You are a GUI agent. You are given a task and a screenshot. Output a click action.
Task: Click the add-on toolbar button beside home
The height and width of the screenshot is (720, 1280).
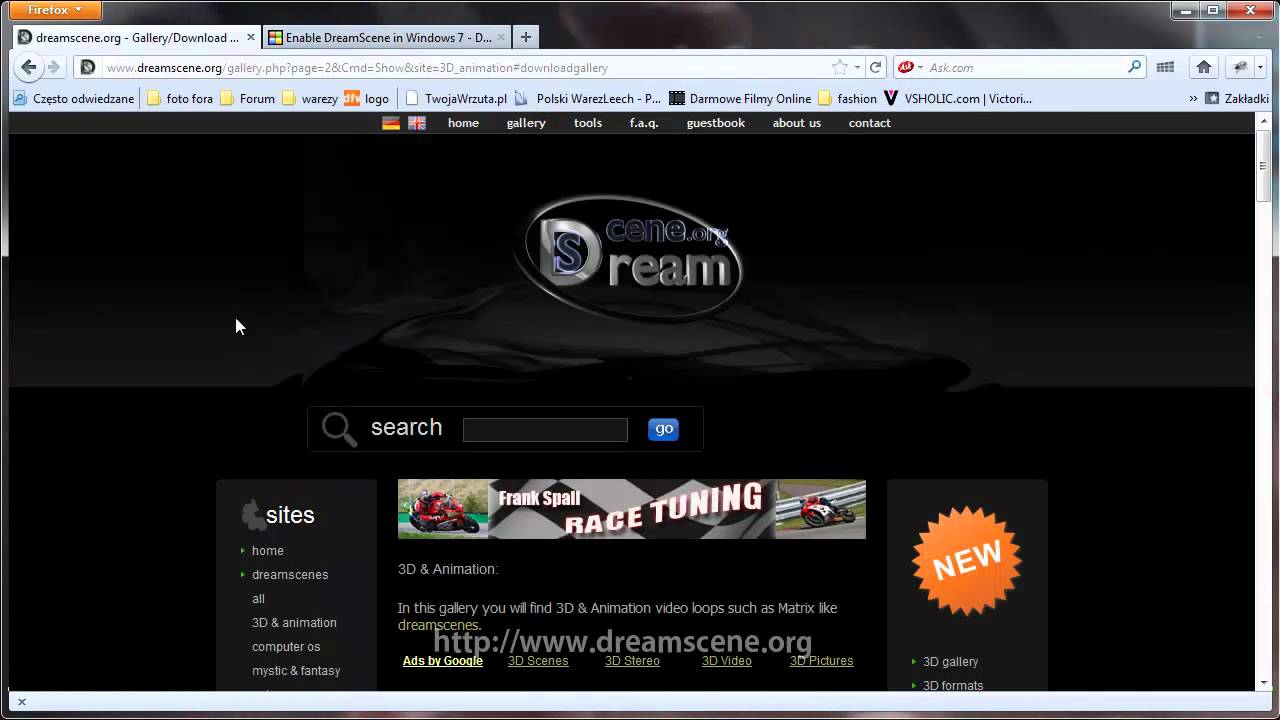pyautogui.click(x=1241, y=67)
